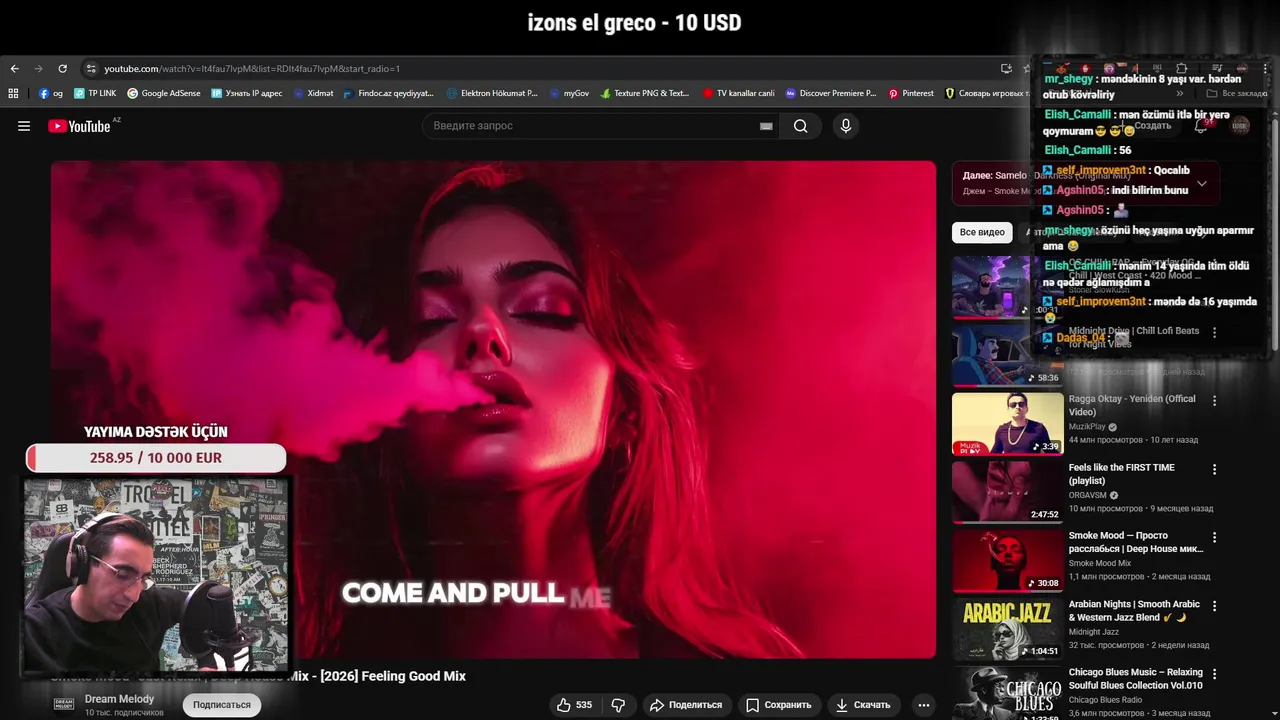Open the Dream Melody channel name link
The height and width of the screenshot is (720, 1280).
119,699
